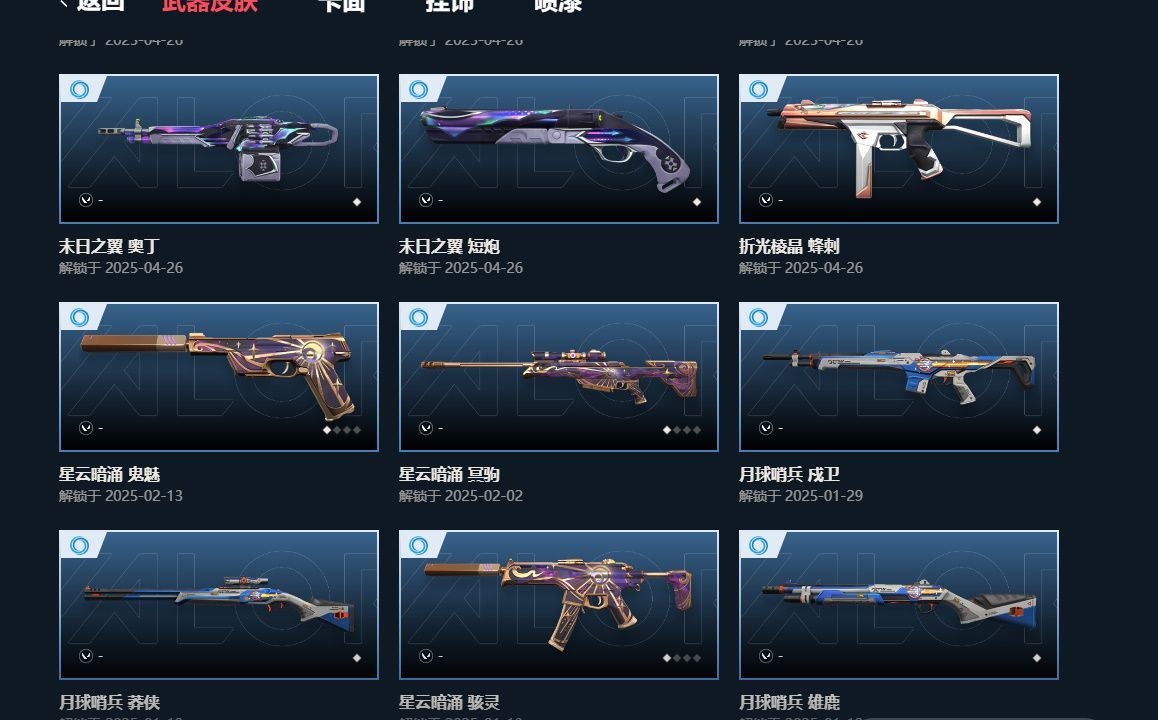The image size is (1158, 720).
Task: Click the four-diamond level indicator on 星云暗涌 冥驹 card
Action: tap(682, 430)
